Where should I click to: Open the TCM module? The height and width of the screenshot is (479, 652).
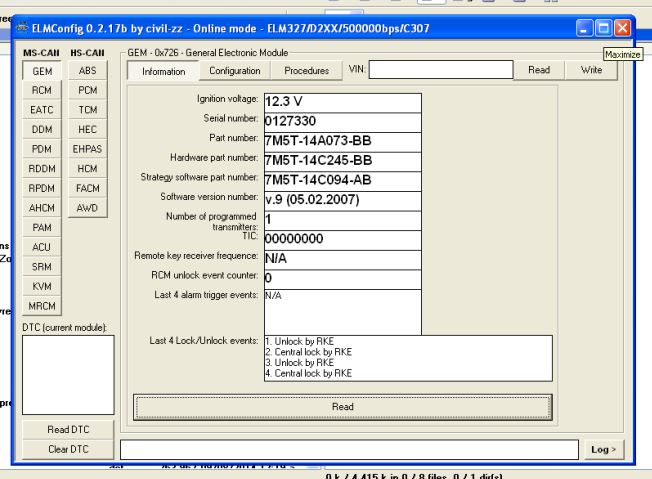[x=87, y=110]
